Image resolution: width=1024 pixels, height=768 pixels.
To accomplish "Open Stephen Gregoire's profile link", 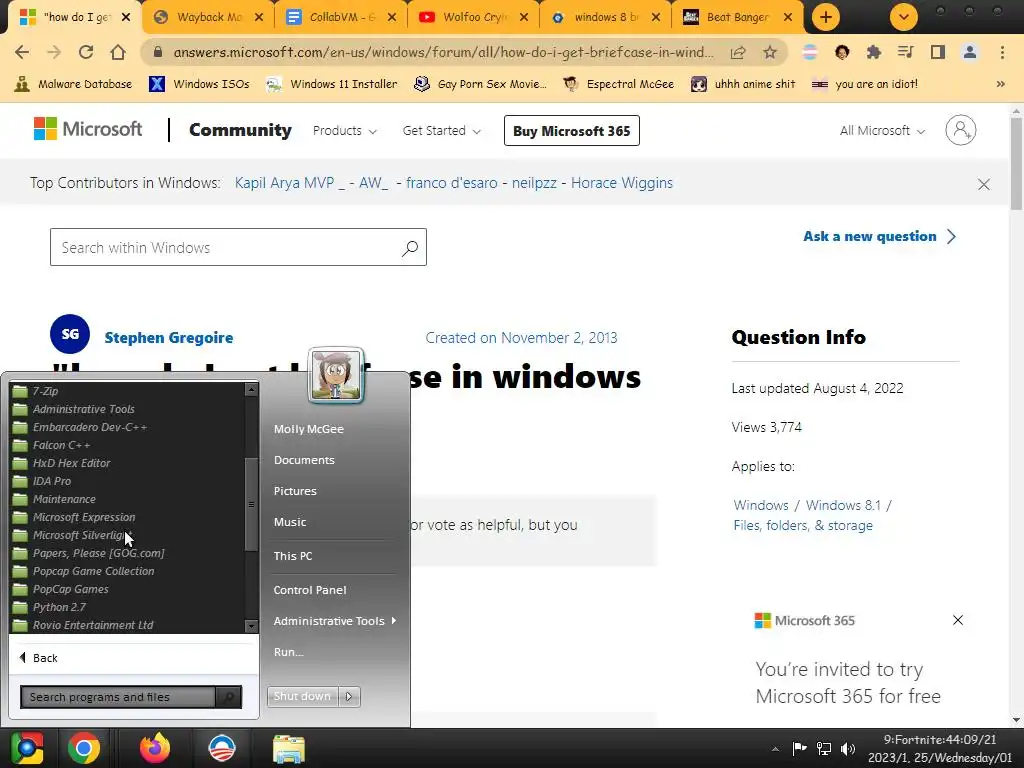I will click(x=168, y=338).
